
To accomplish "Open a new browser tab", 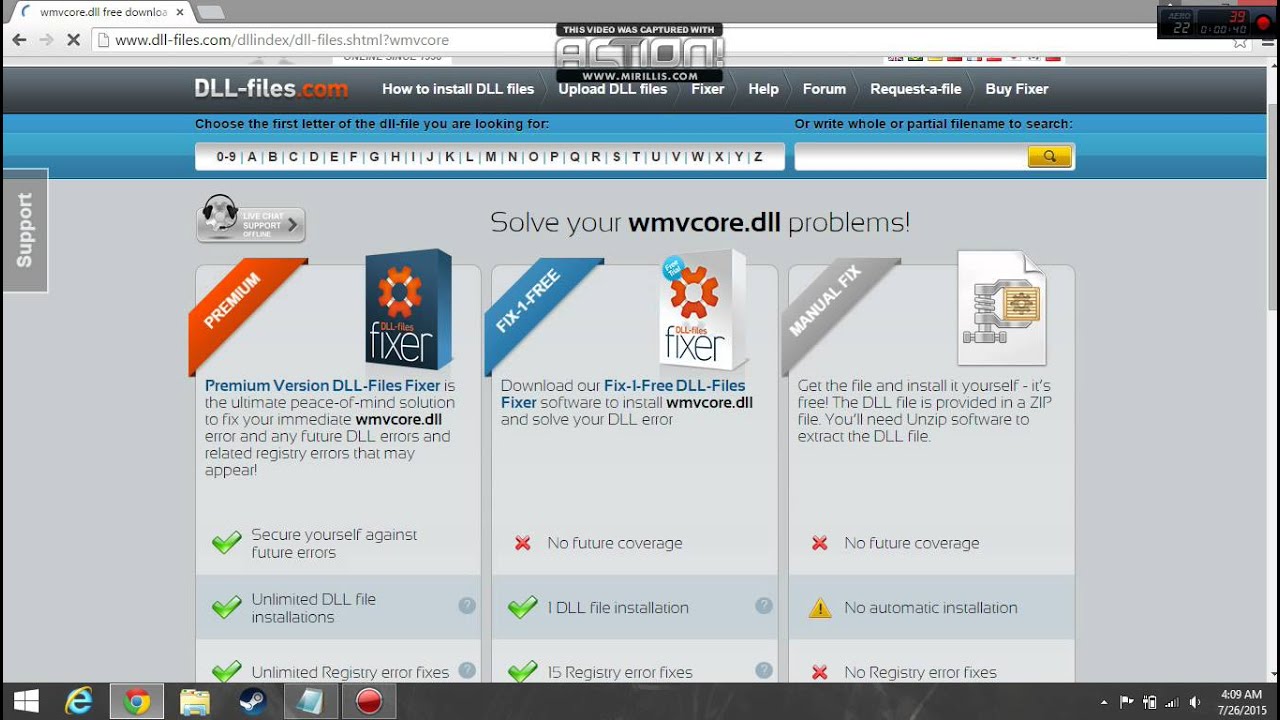I will point(210,12).
